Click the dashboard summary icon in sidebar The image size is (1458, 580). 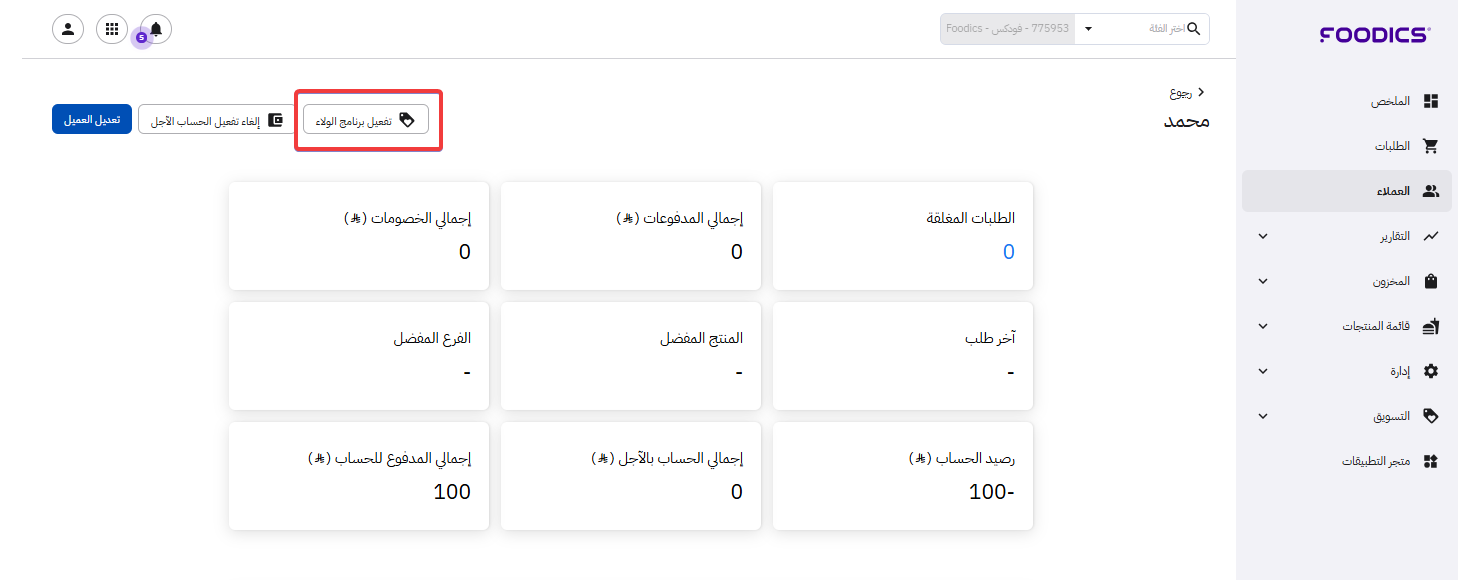coord(1431,101)
